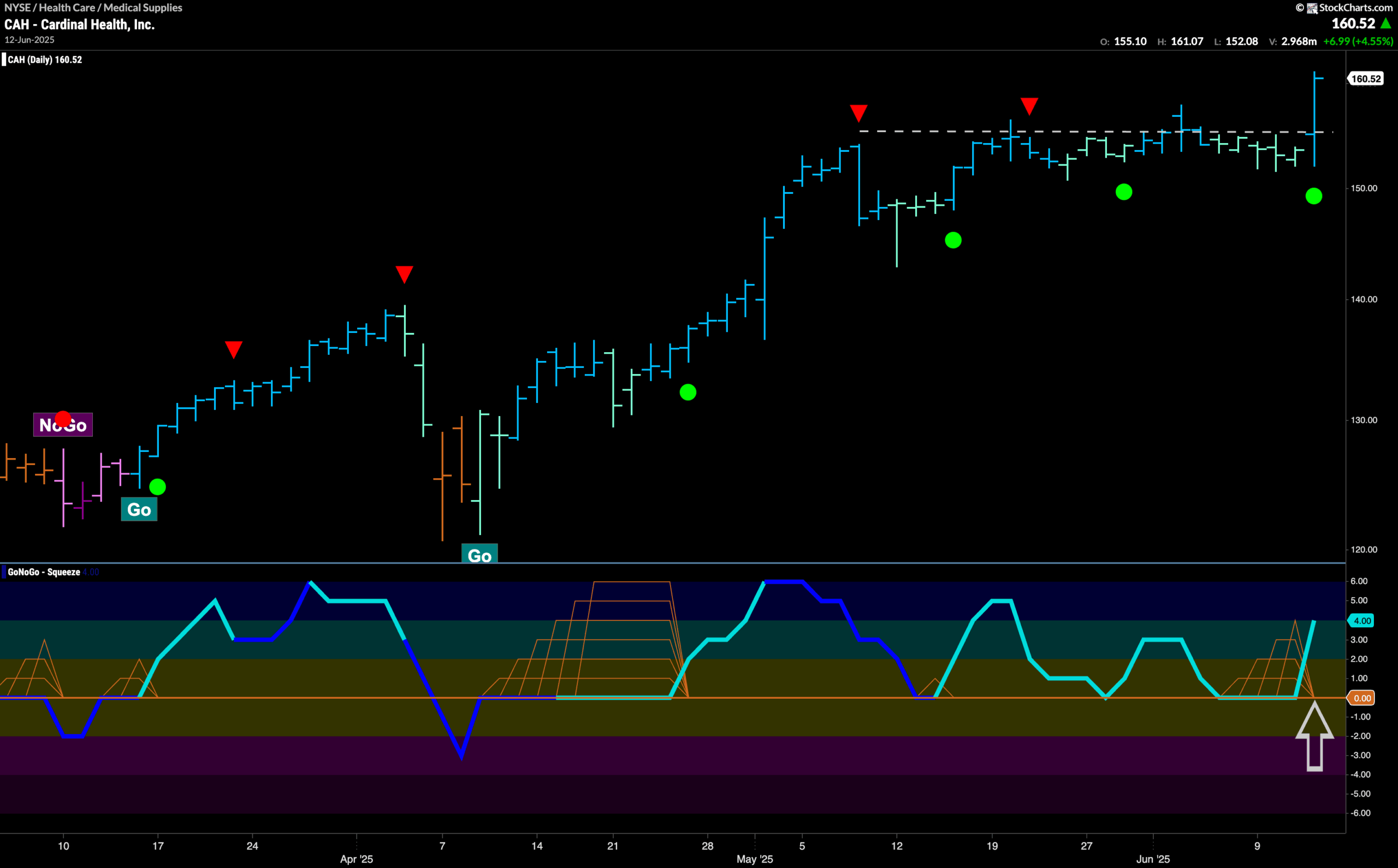Click the high value 161.07
The image size is (1398, 868).
click(x=1187, y=41)
